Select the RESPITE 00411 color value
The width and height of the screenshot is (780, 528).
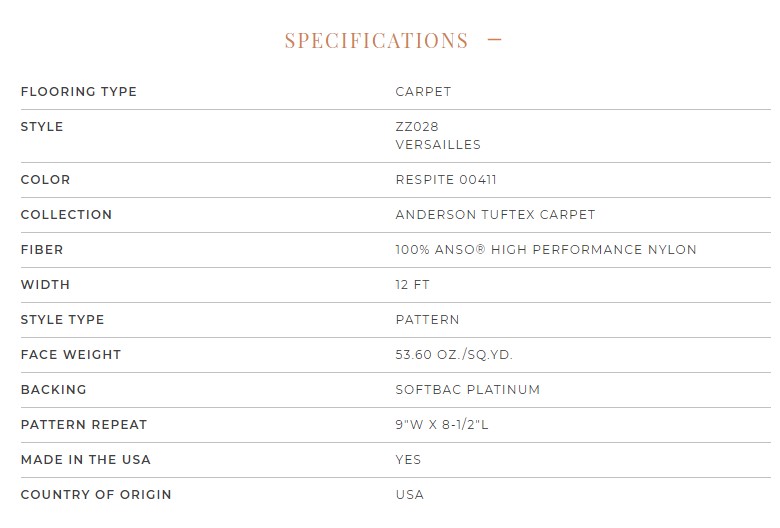(x=446, y=180)
